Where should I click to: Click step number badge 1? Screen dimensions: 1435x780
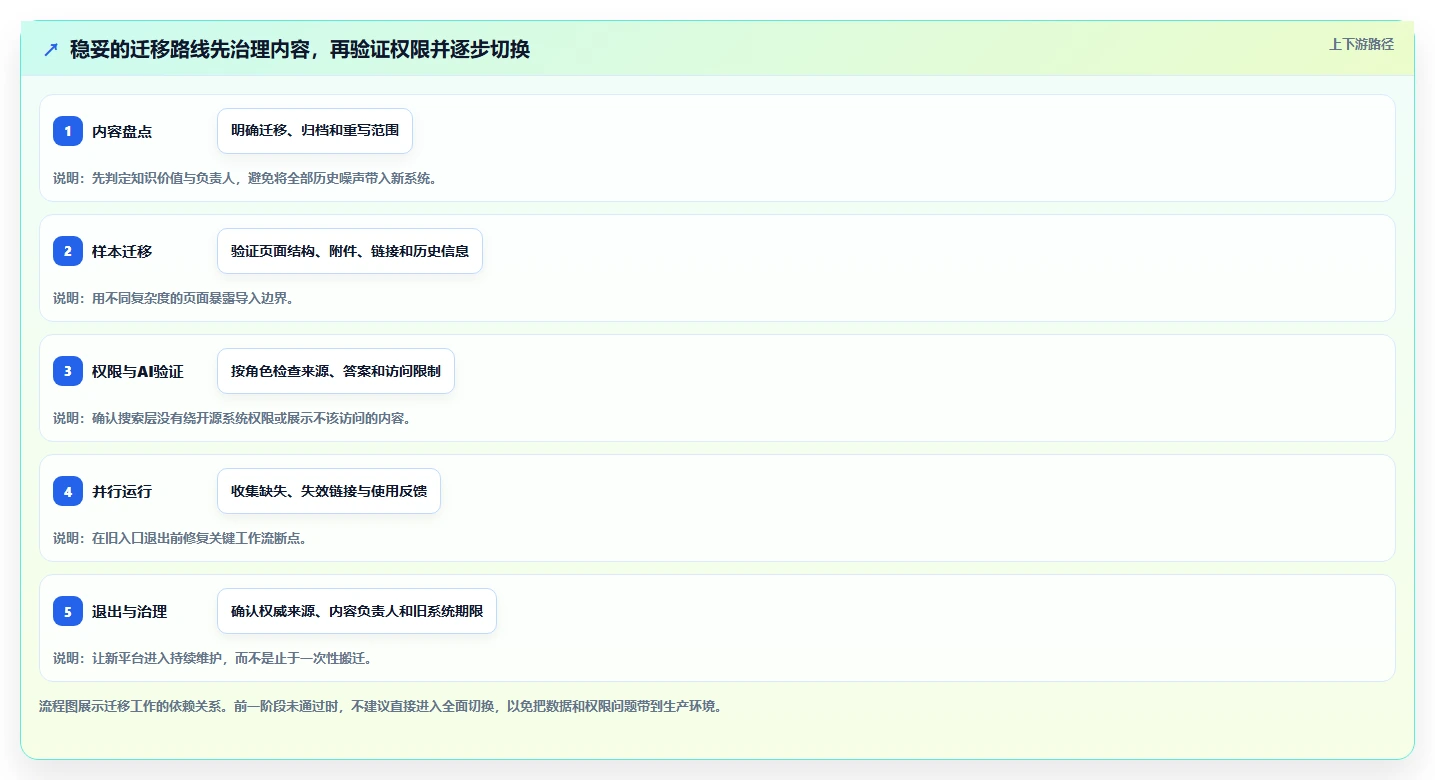coord(68,131)
